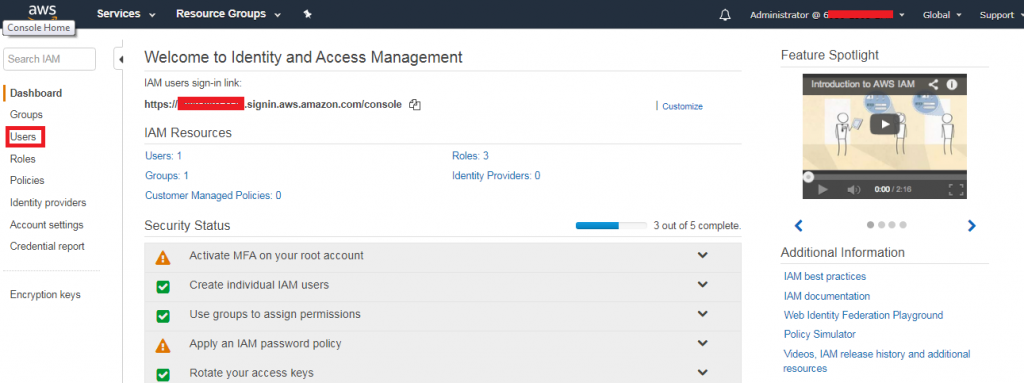Open the Global region dropdown
The width and height of the screenshot is (1024, 383).
click(x=942, y=15)
